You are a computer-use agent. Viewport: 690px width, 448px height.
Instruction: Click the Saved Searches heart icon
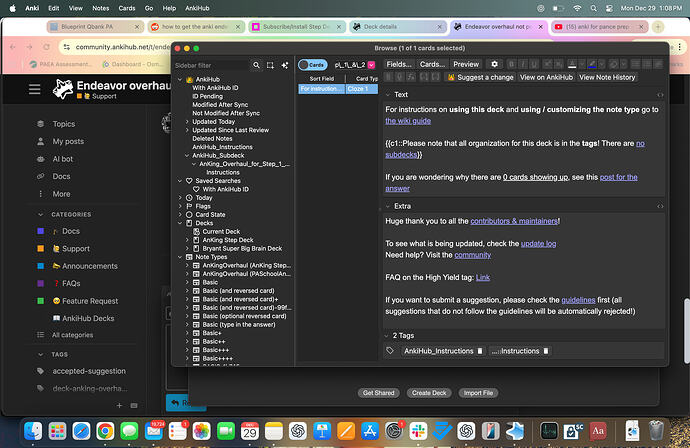click(189, 181)
